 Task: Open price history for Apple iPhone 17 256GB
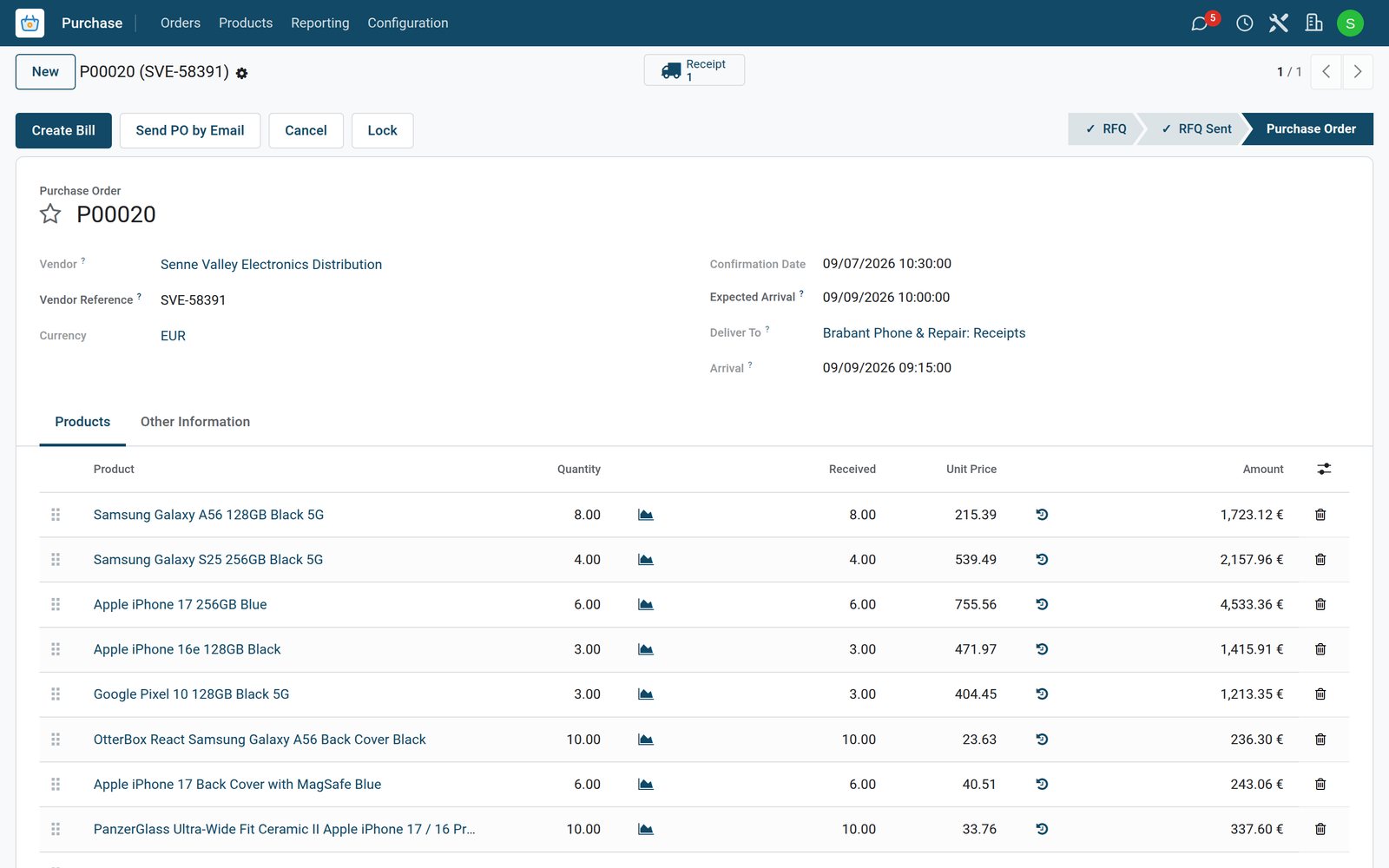(1042, 604)
